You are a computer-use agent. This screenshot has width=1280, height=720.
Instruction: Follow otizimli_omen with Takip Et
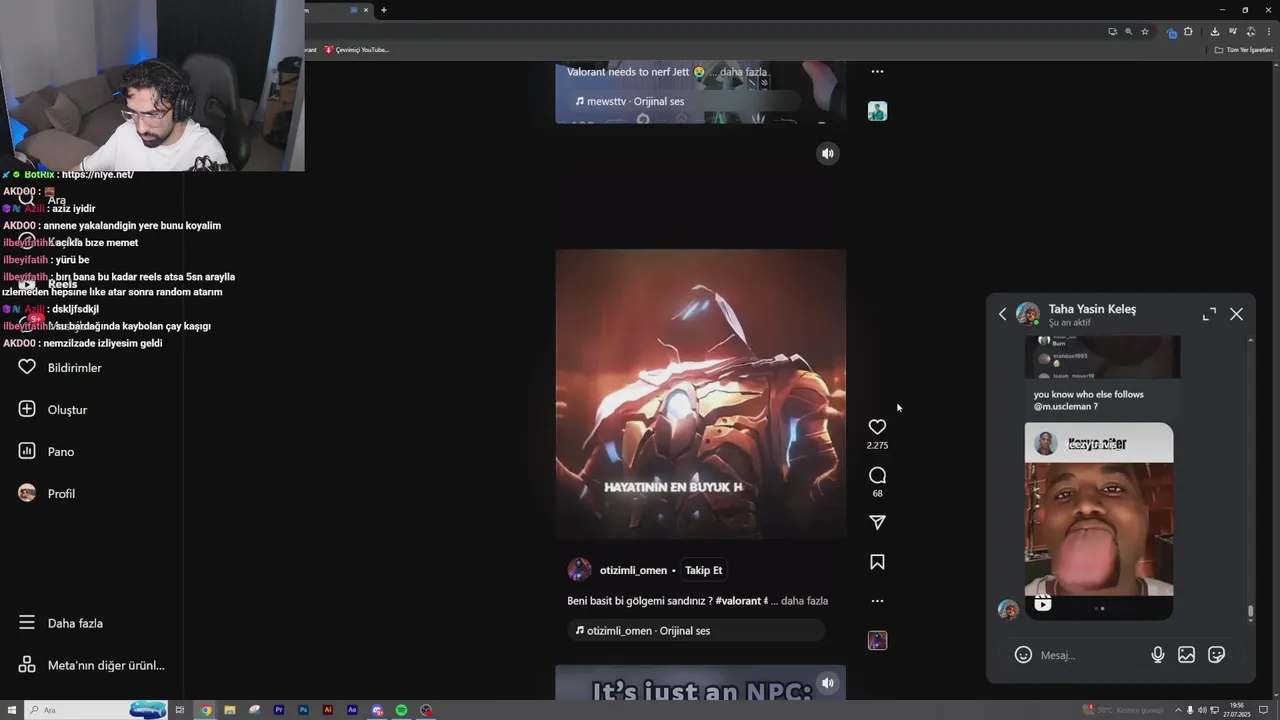pyautogui.click(x=703, y=570)
